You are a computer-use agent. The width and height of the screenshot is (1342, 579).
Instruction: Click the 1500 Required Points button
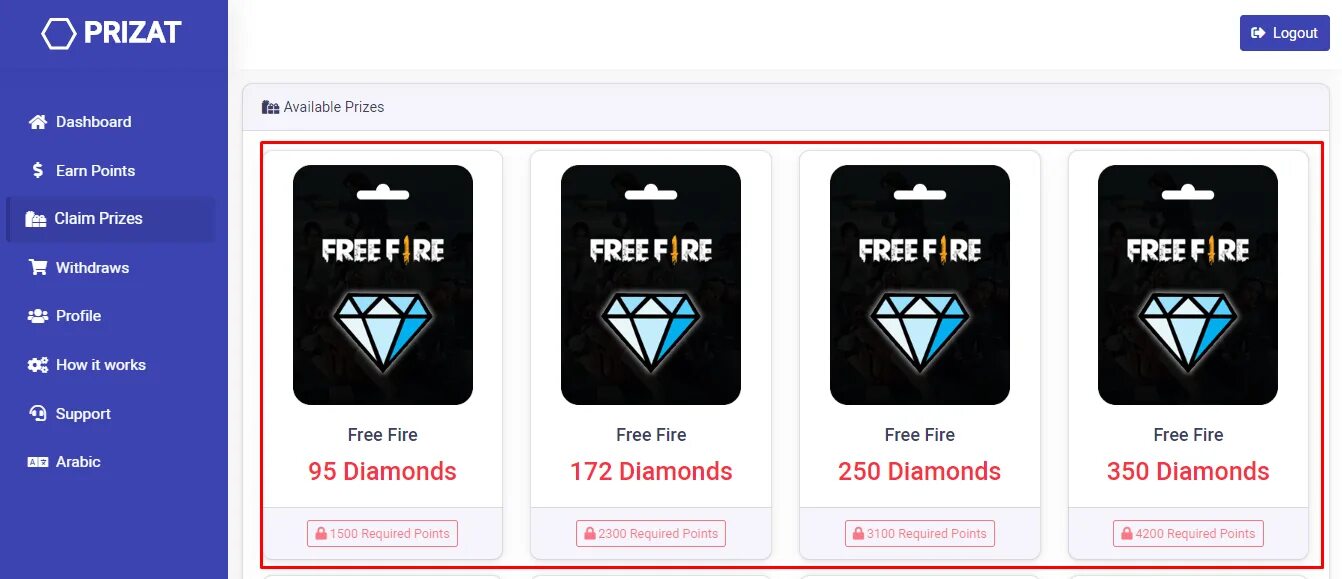click(x=382, y=534)
